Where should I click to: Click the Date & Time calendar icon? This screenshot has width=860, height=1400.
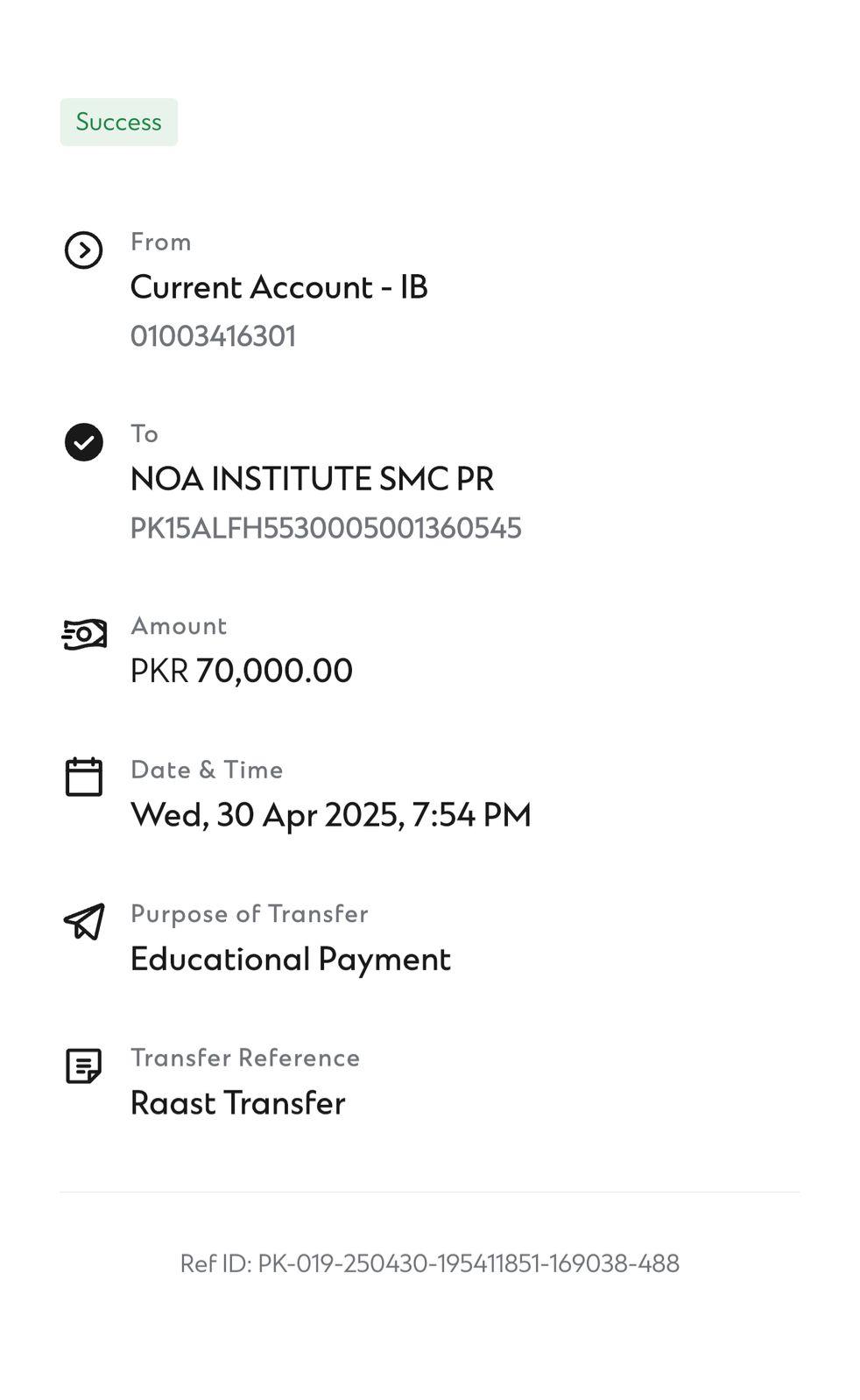click(x=84, y=777)
